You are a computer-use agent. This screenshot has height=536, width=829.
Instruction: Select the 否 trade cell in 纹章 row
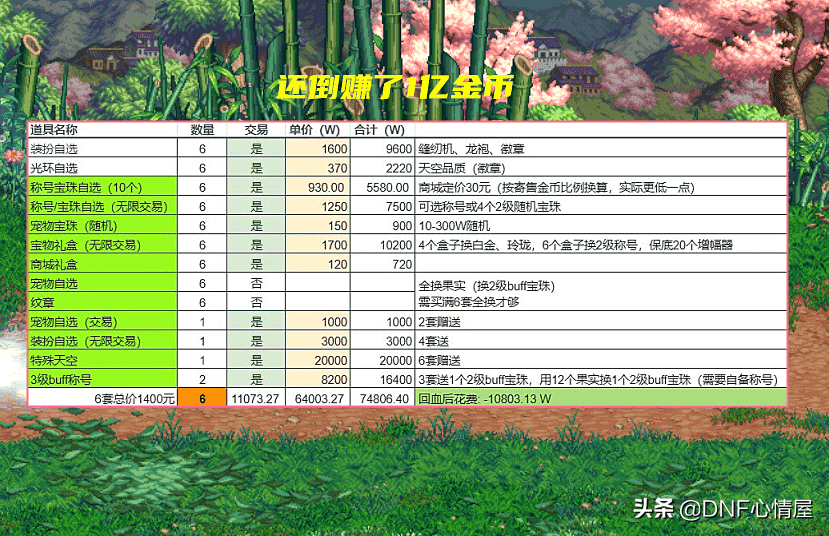256,302
